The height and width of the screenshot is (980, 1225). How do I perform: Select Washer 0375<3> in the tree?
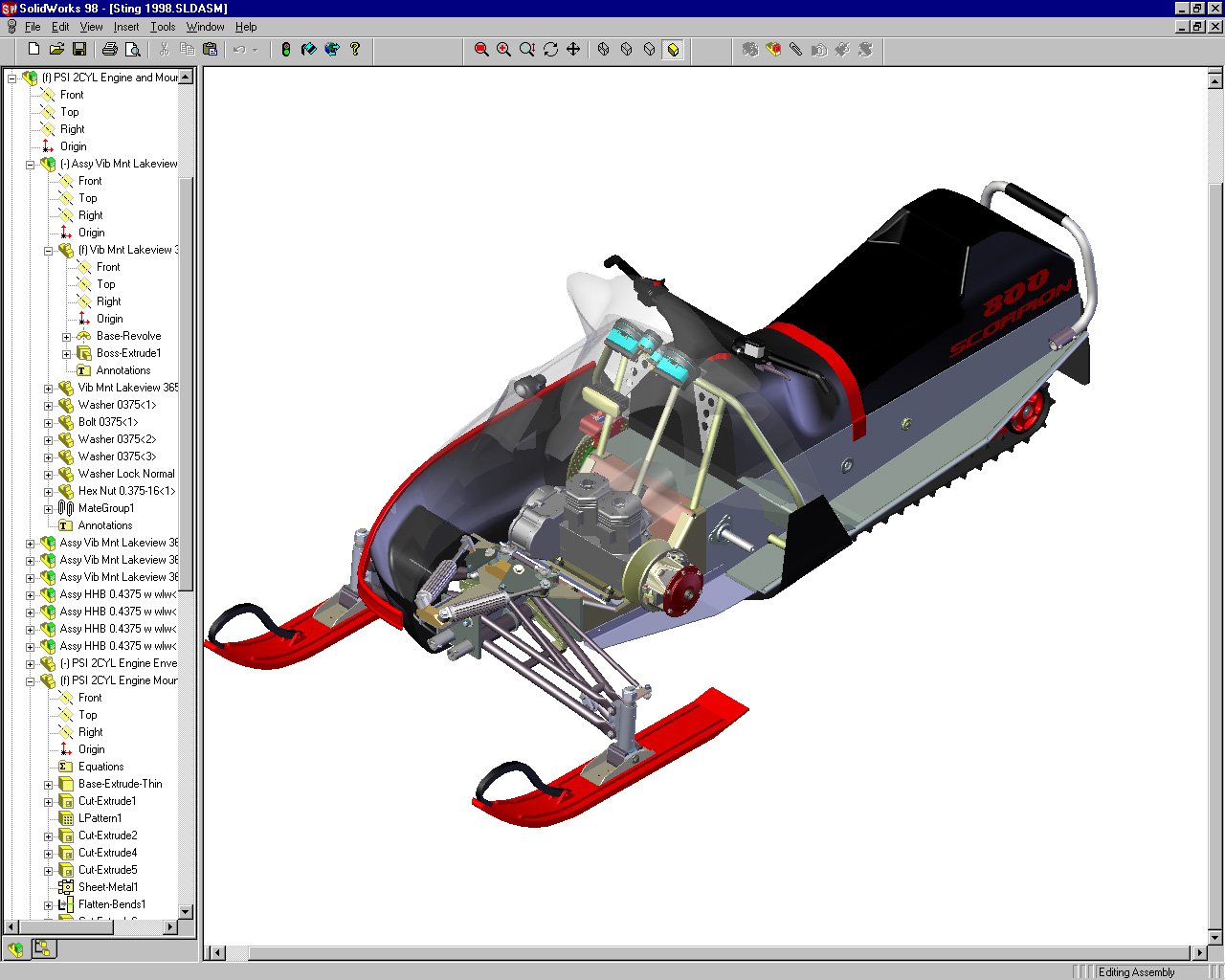(x=117, y=457)
